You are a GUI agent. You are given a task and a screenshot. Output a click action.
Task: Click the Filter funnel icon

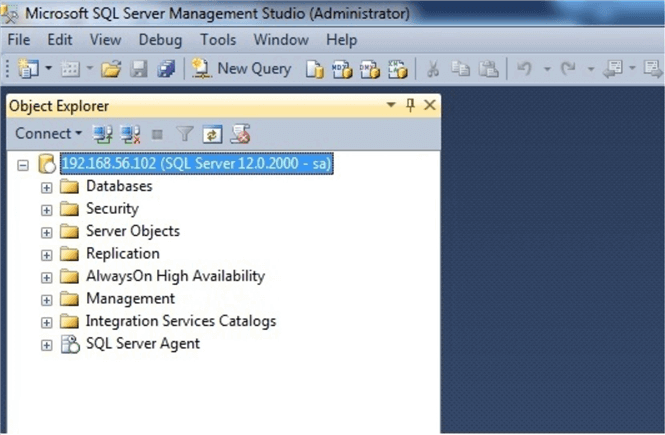185,134
